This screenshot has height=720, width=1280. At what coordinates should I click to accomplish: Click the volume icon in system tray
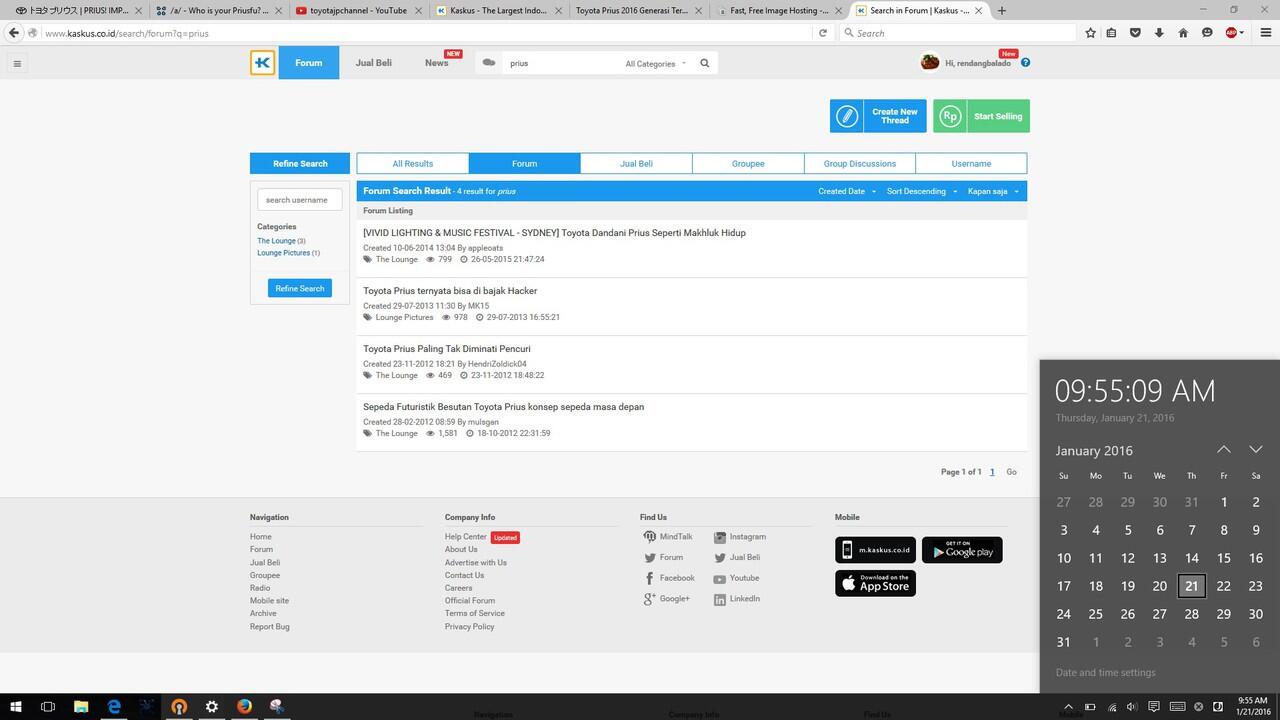(1133, 706)
